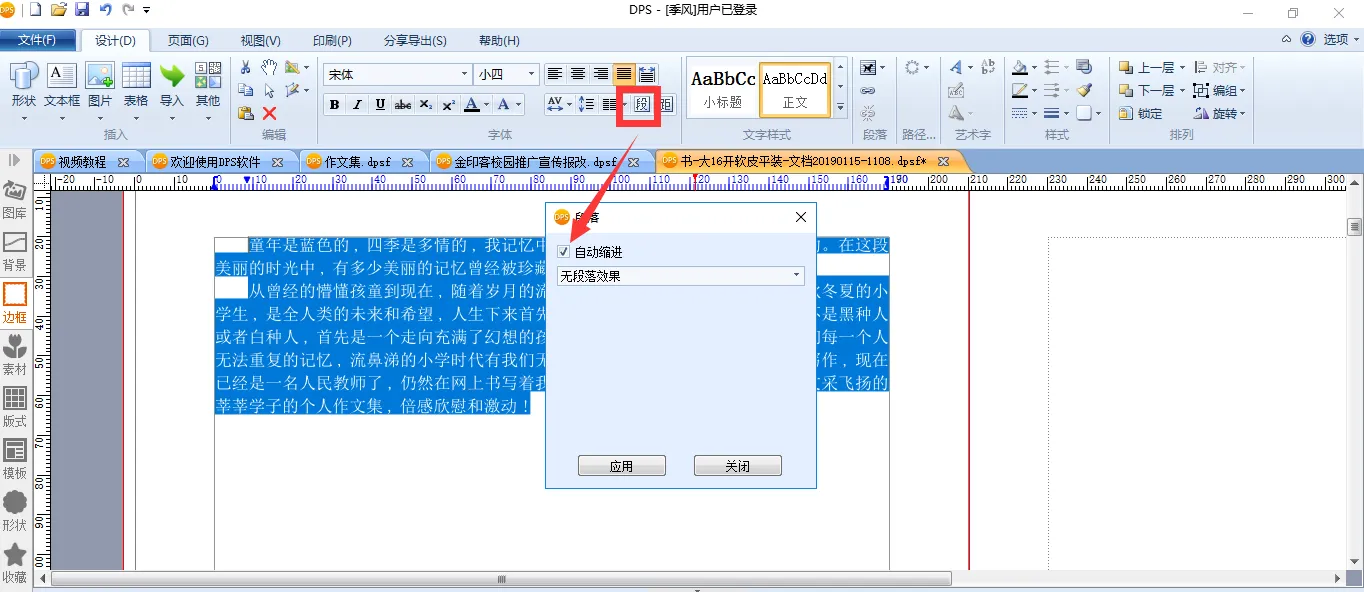Switch to the 作文集.dpsf document tab

coord(359,161)
